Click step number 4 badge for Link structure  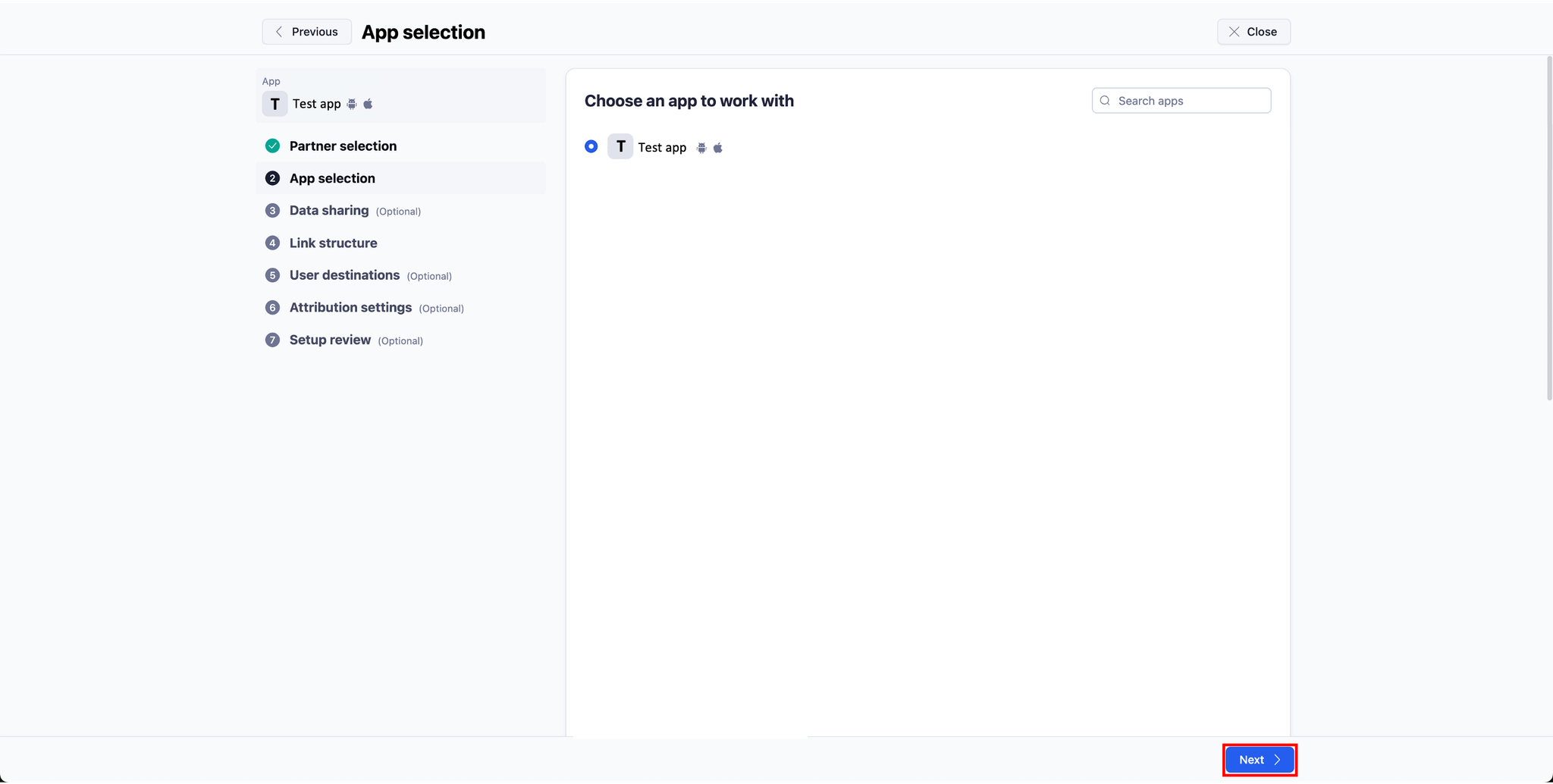coord(272,243)
